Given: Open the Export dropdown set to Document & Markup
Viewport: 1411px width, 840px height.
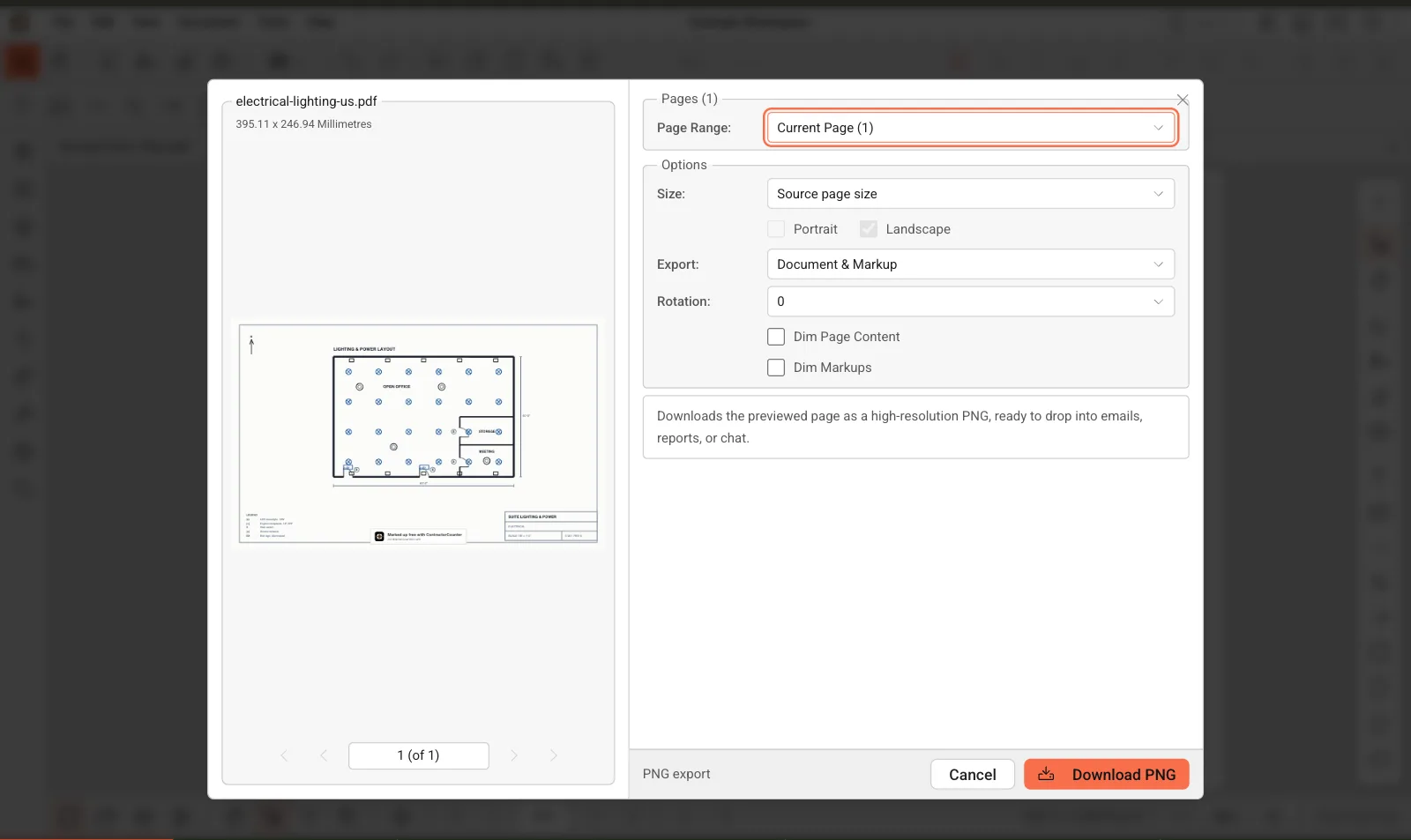Looking at the screenshot, I should [x=971, y=264].
